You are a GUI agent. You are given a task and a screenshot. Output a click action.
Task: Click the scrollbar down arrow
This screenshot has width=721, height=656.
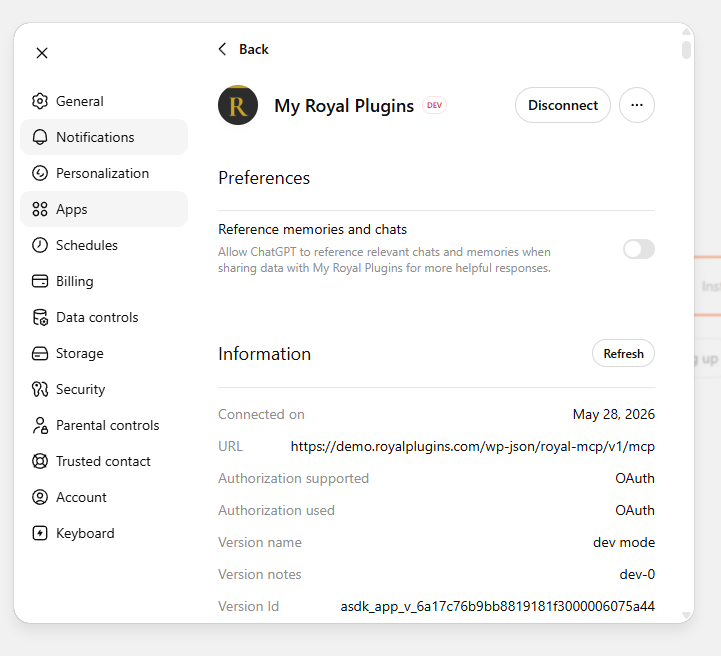point(686,615)
